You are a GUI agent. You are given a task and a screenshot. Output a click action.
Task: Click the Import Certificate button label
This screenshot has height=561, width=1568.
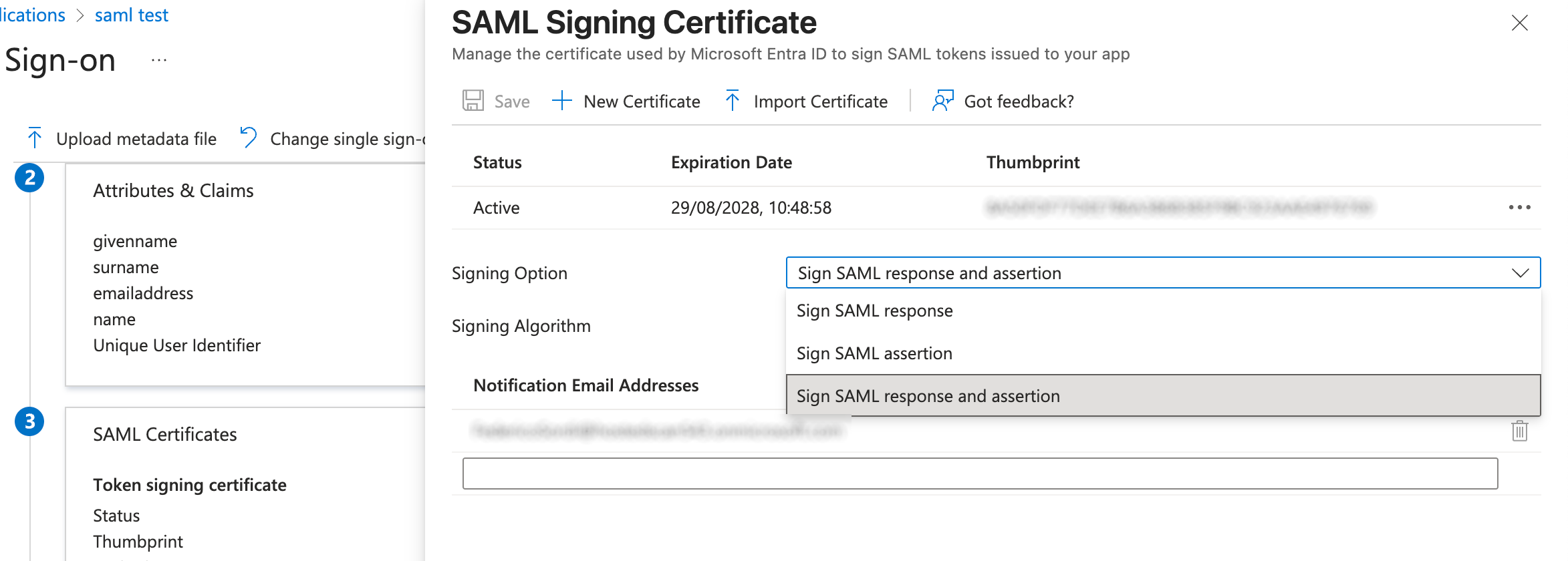(x=820, y=102)
